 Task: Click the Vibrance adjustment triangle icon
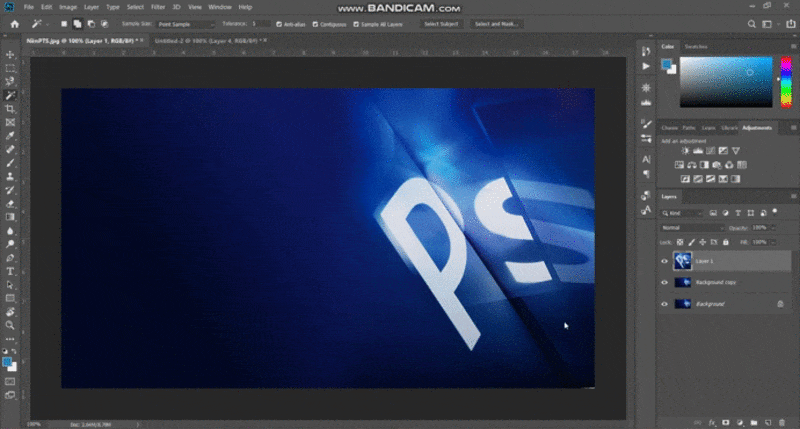pos(736,150)
